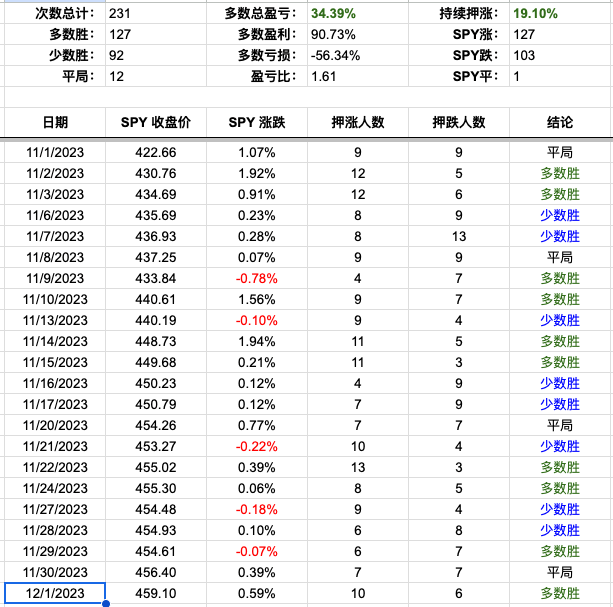Select the 0.59% change cell

point(257,593)
